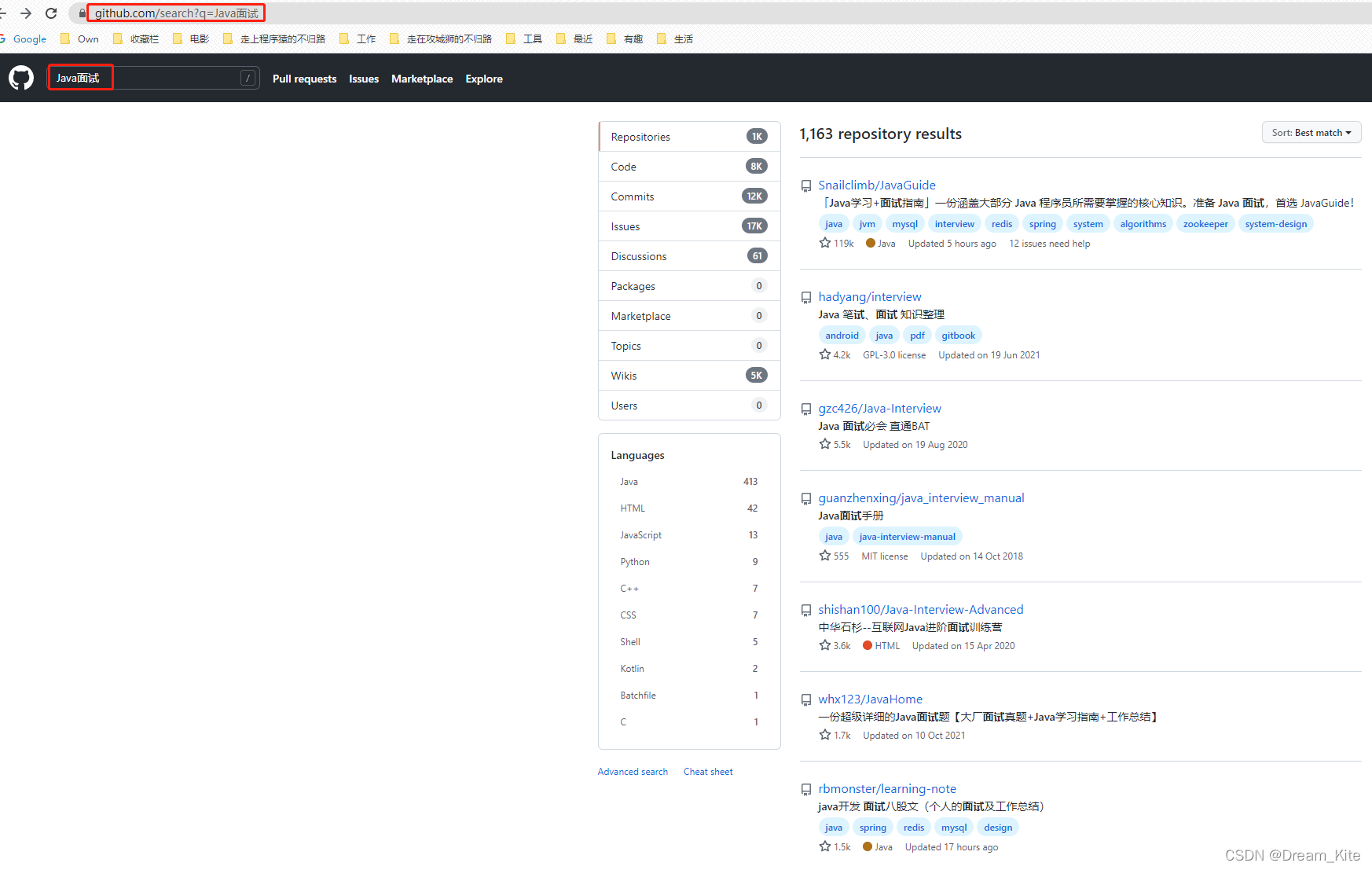Focus the browser address bar URL
This screenshot has height=870, width=1372.
coord(177,13)
